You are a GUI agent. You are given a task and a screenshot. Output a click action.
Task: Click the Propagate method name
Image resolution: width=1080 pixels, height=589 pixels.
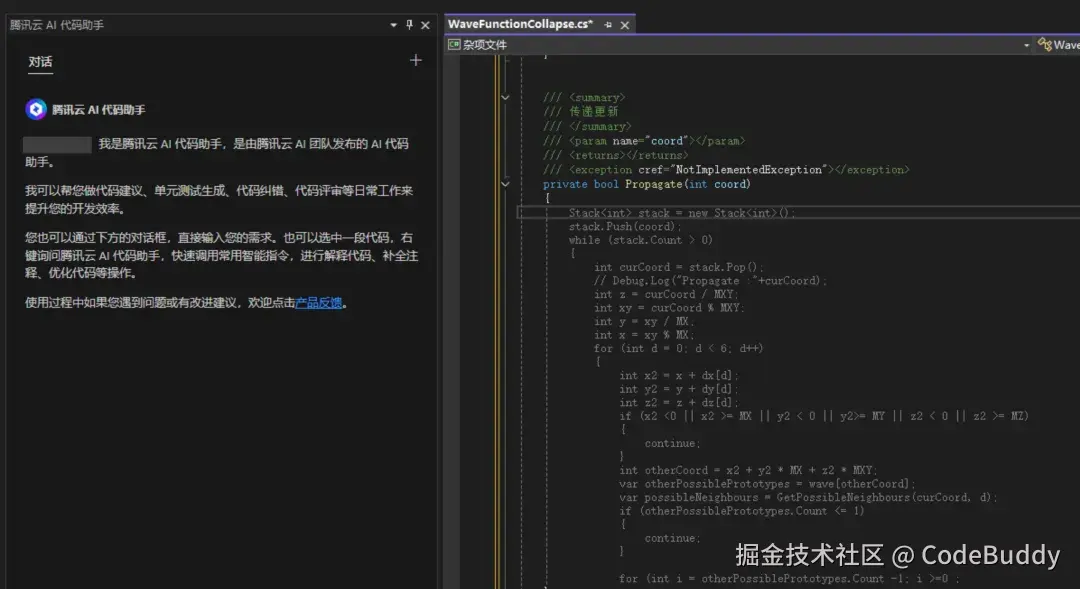(654, 184)
